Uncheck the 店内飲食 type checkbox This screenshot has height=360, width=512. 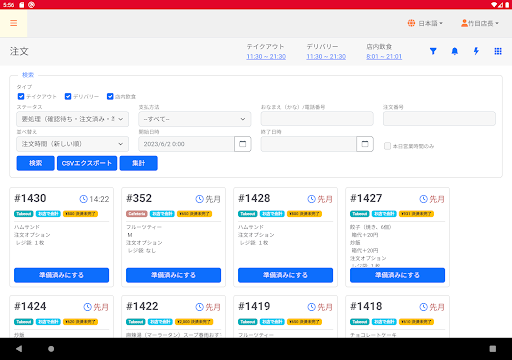[110, 96]
